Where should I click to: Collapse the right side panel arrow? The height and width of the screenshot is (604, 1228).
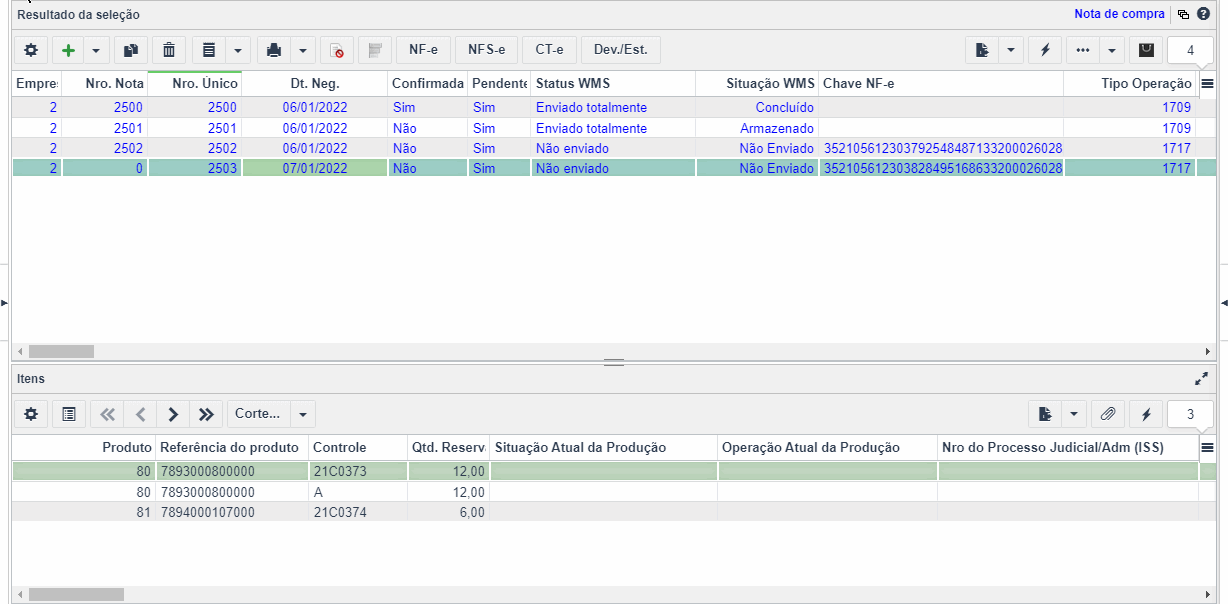pos(1224,302)
